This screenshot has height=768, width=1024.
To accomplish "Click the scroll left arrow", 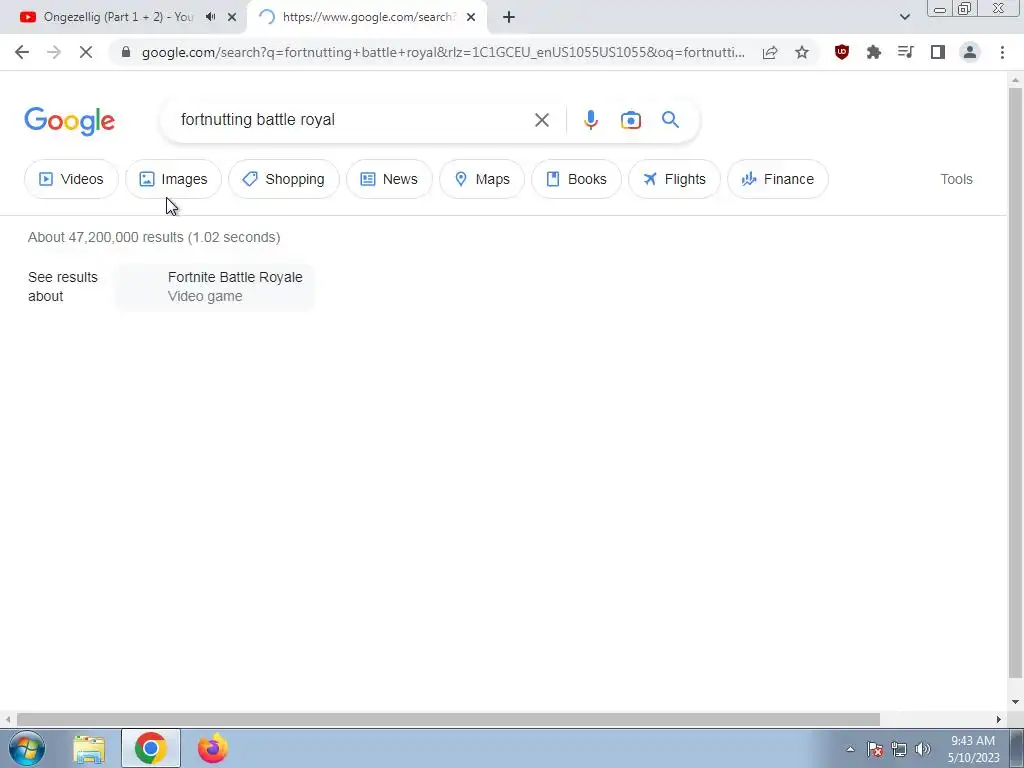I will [x=8, y=719].
